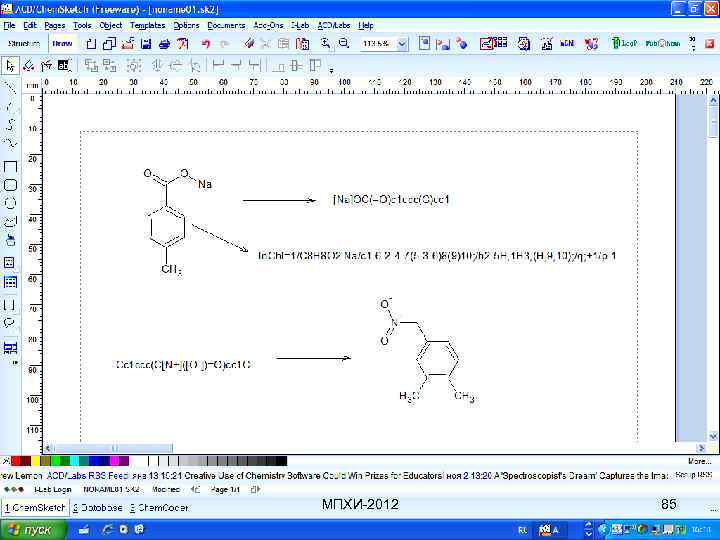
Task: Open the zoom percentage dropdown
Action: [402, 44]
